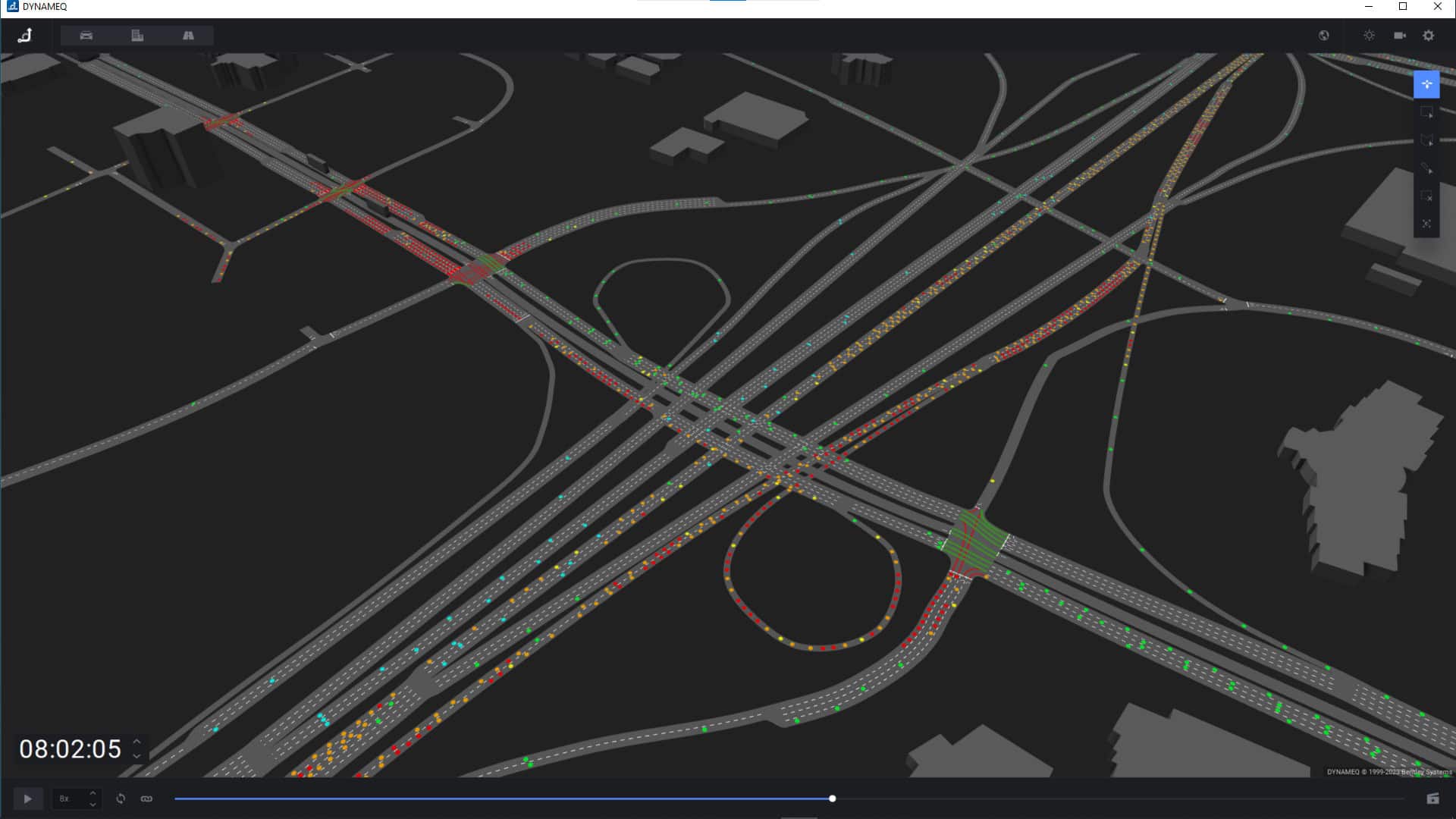Click the timeline slider handle
The width and height of the screenshot is (1456, 819).
coord(832,799)
